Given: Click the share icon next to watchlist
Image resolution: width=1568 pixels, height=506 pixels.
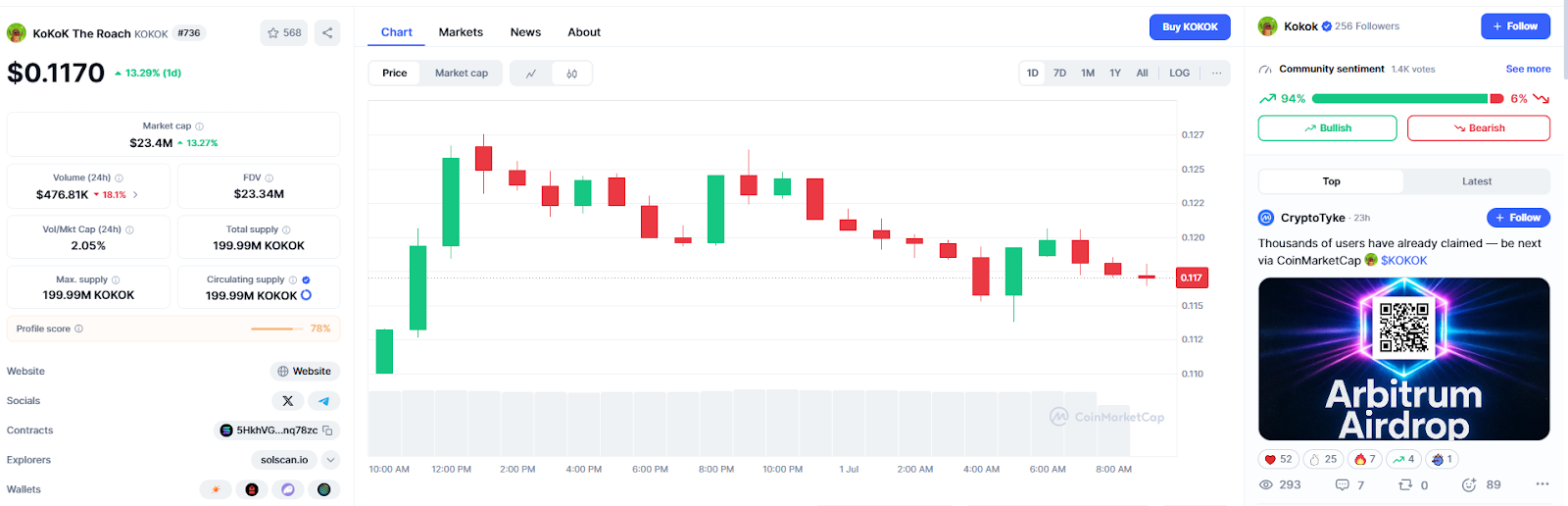Looking at the screenshot, I should 327,32.
